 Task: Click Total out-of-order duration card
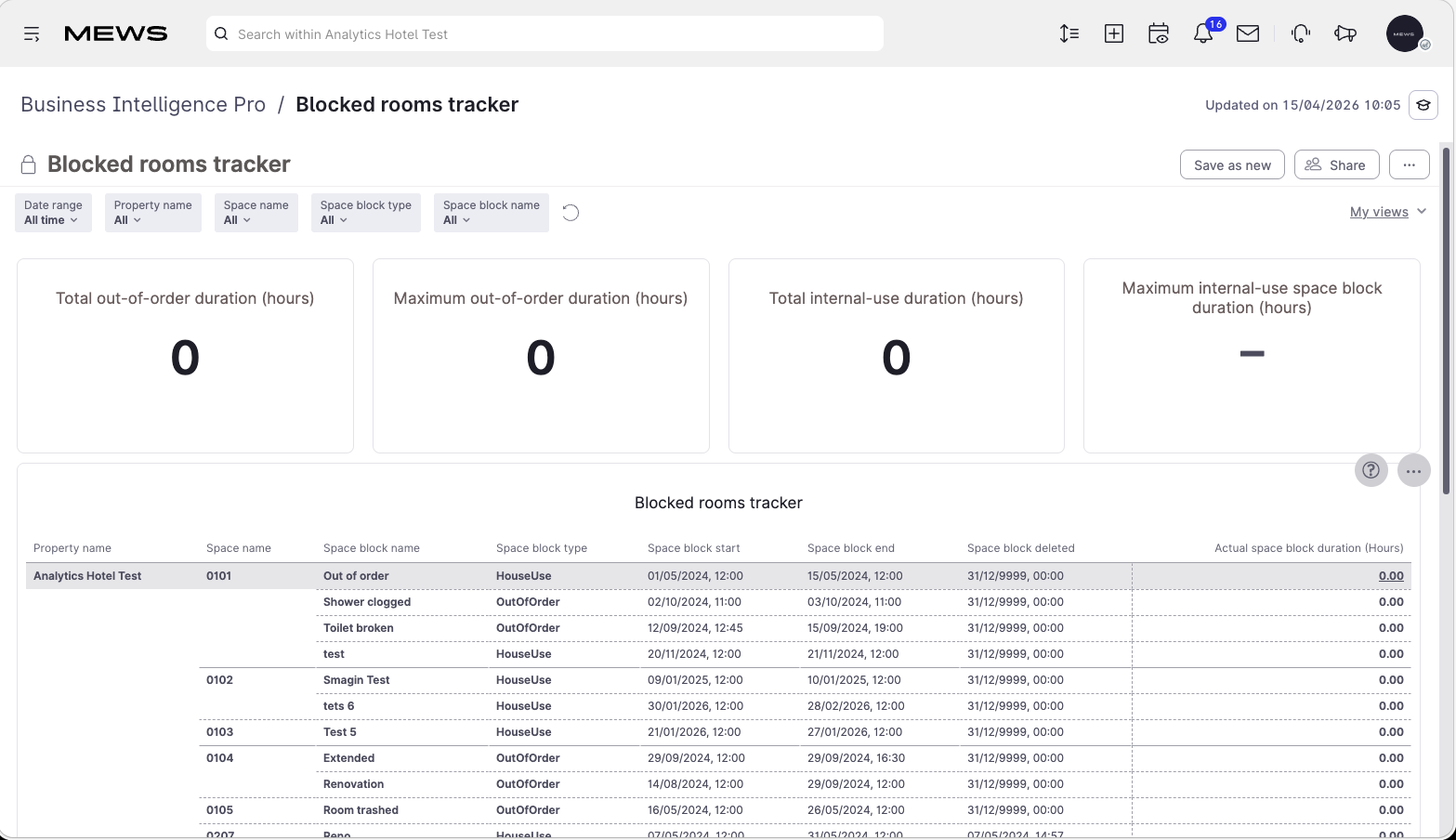(185, 356)
